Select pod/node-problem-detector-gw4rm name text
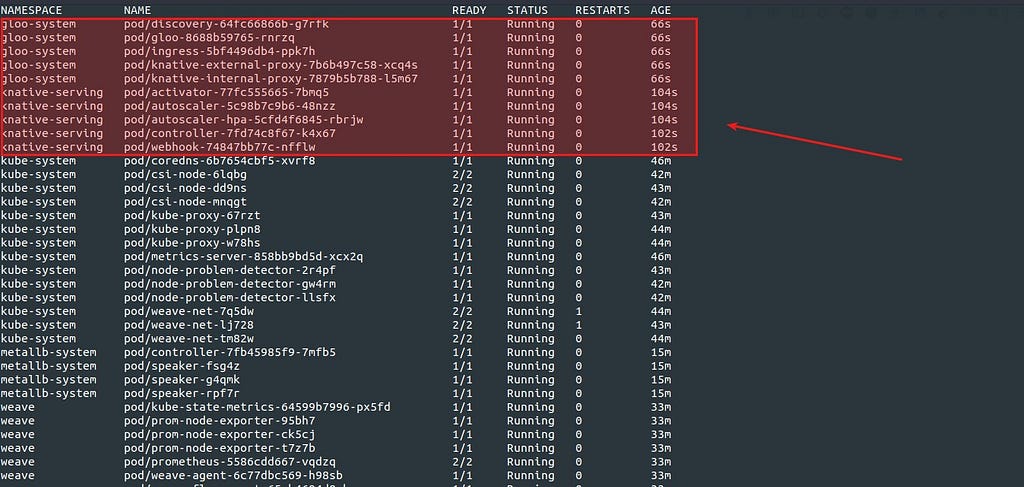 click(x=230, y=285)
